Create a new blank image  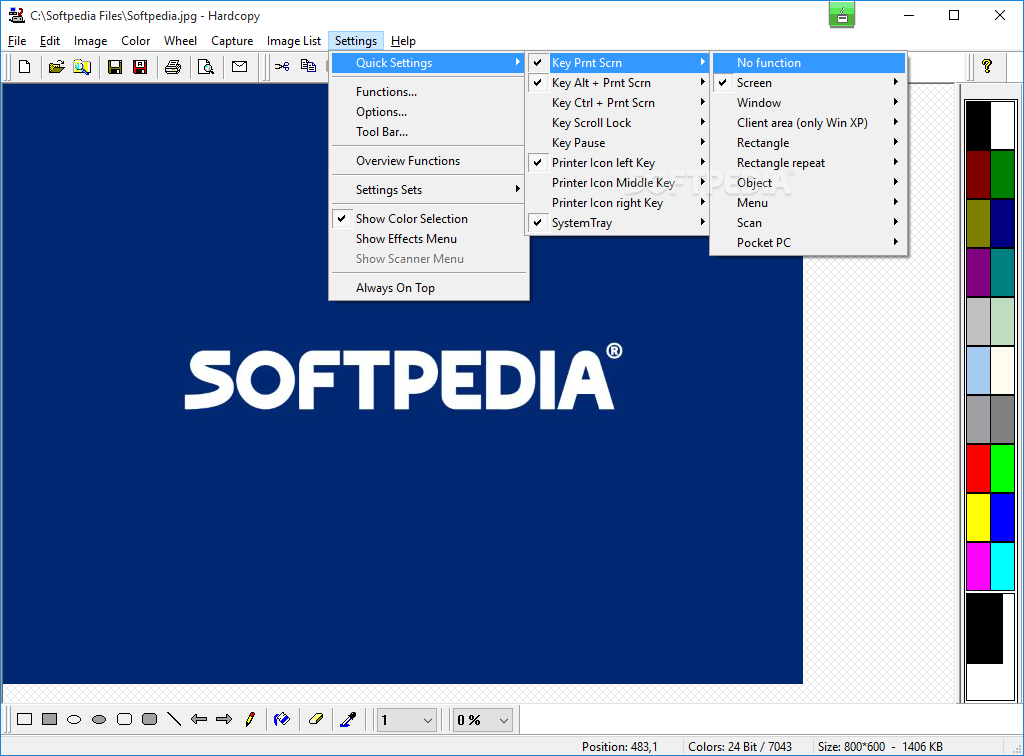[24, 67]
